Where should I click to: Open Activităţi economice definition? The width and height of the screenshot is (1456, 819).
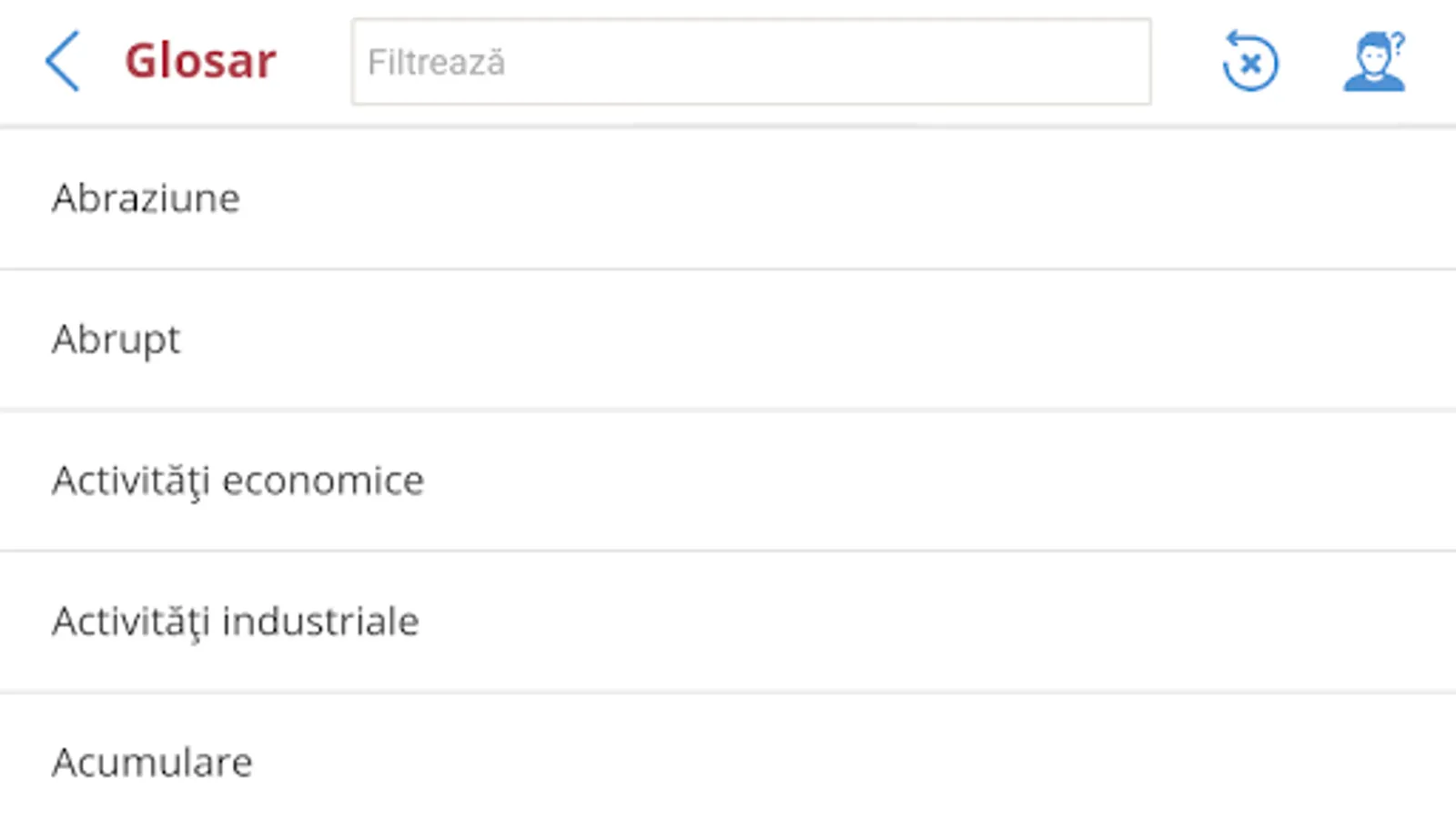(x=238, y=480)
